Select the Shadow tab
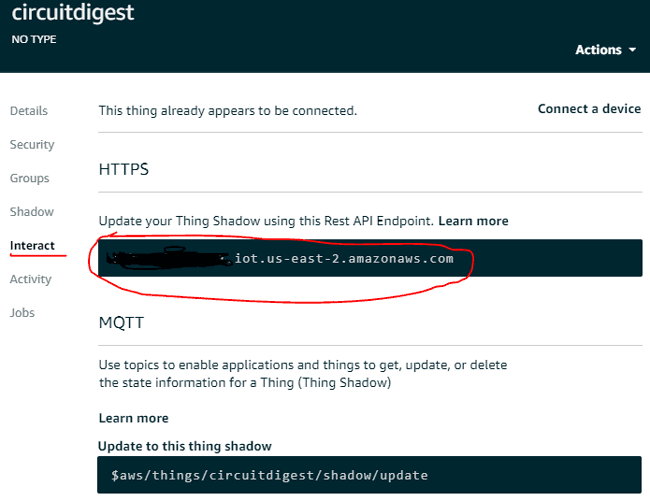This screenshot has width=650, height=501. click(x=32, y=212)
